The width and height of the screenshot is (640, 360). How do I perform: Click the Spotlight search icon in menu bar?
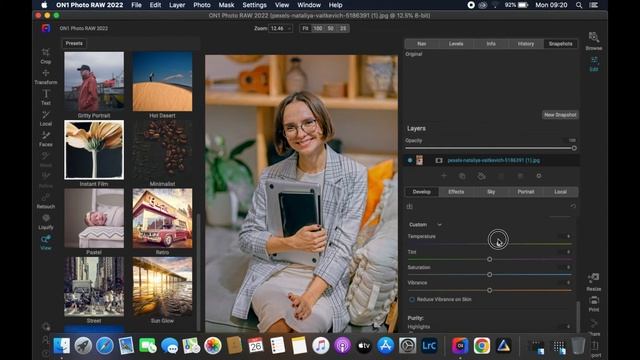pyautogui.click(x=579, y=5)
